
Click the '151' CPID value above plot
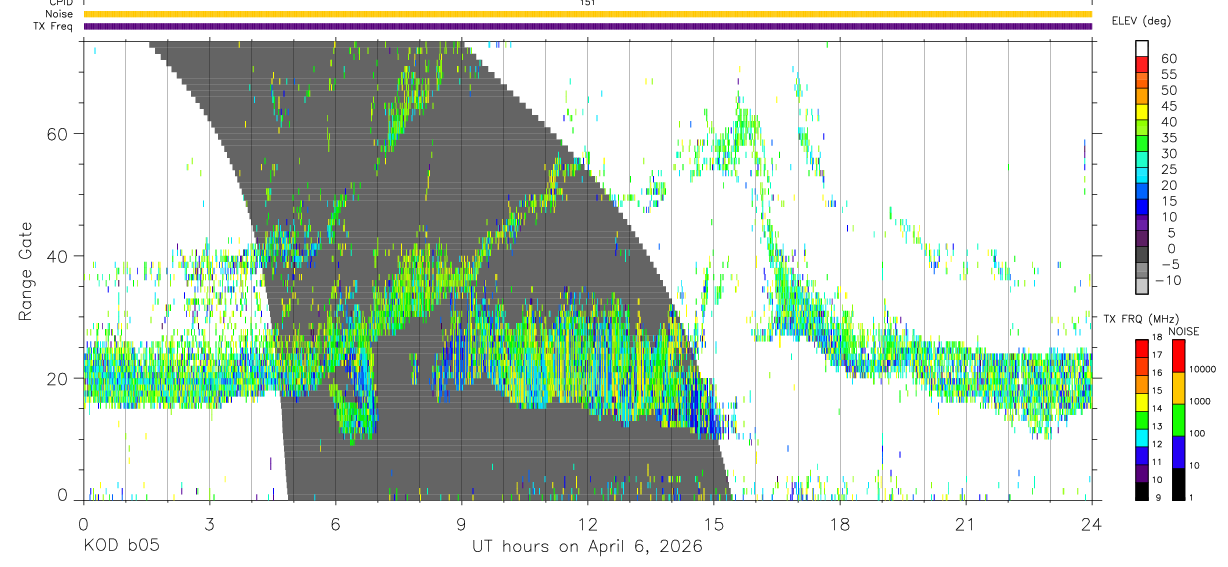point(587,3)
